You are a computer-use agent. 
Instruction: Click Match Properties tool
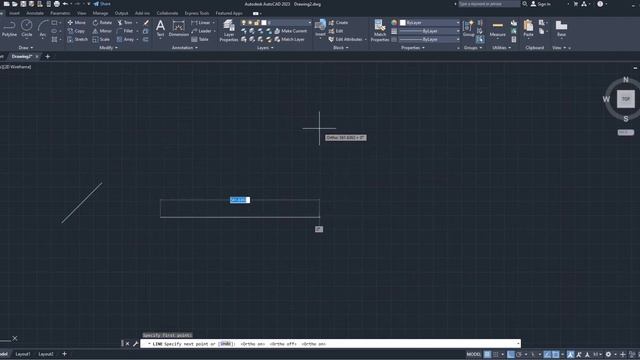[x=380, y=31]
